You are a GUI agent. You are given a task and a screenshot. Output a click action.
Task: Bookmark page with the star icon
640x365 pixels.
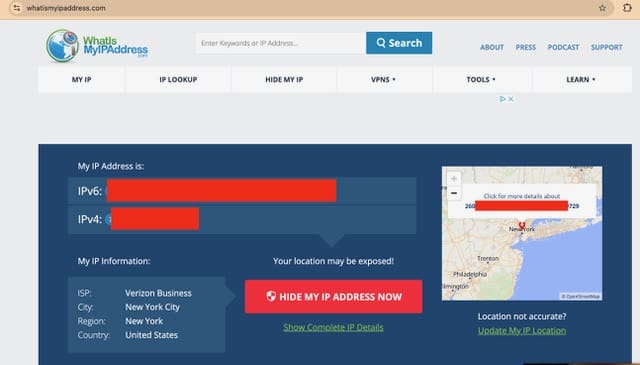602,8
